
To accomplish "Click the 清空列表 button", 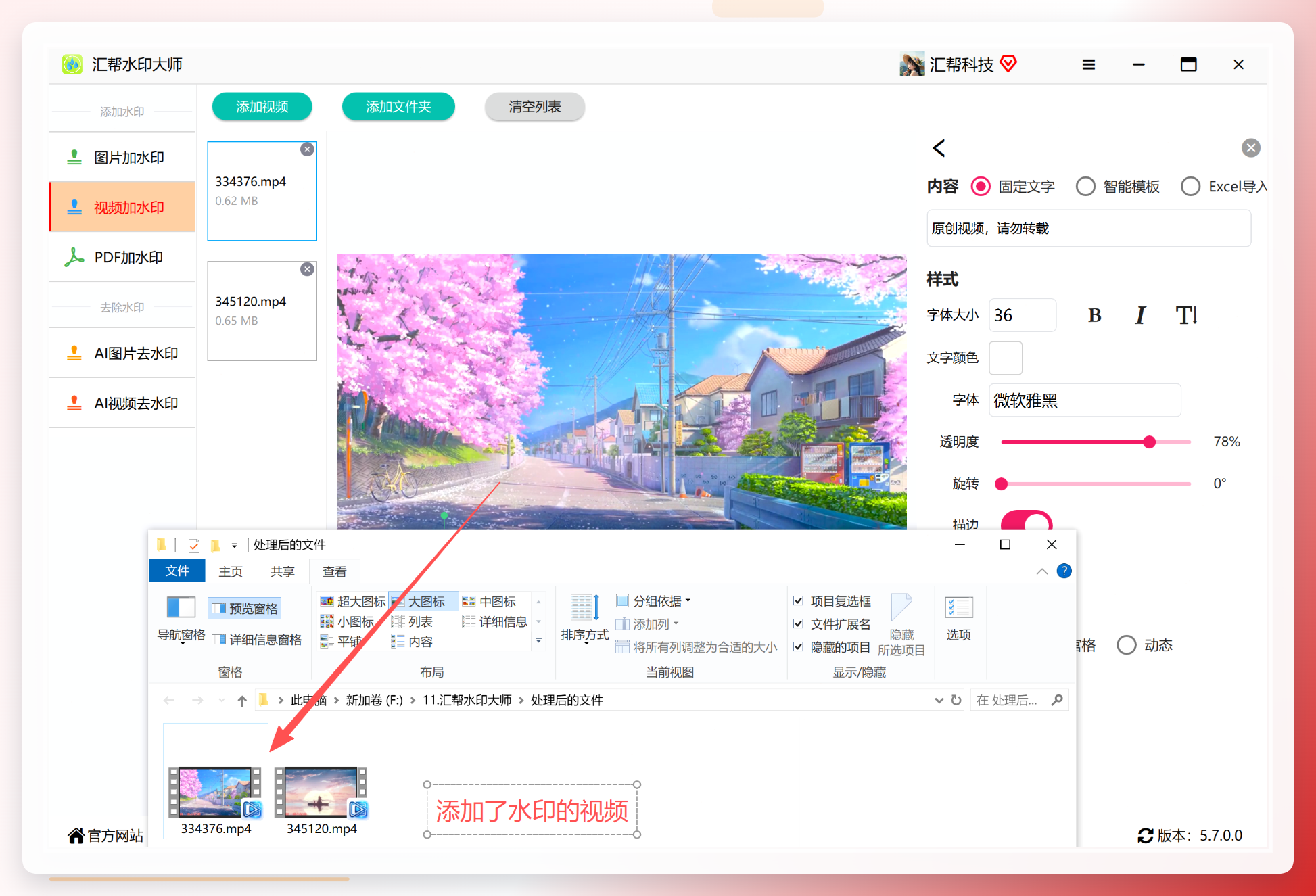I will coord(535,107).
